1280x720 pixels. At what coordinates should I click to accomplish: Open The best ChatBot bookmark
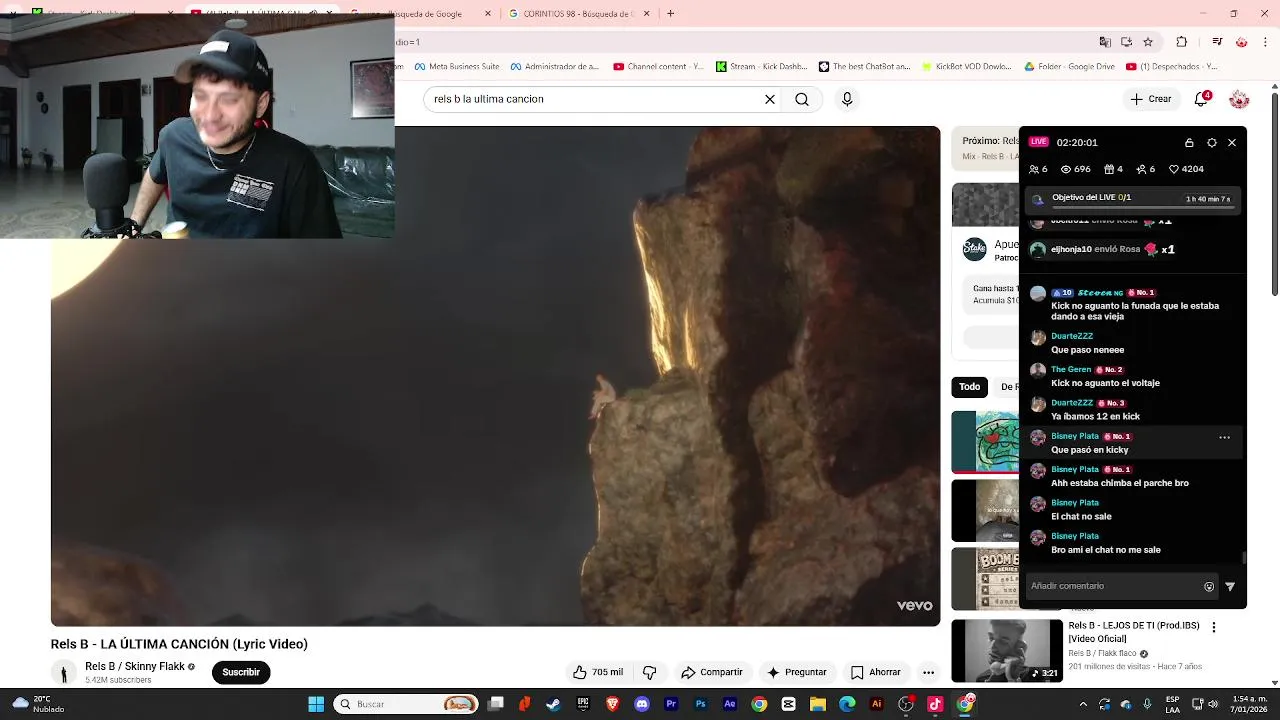[x=865, y=67]
